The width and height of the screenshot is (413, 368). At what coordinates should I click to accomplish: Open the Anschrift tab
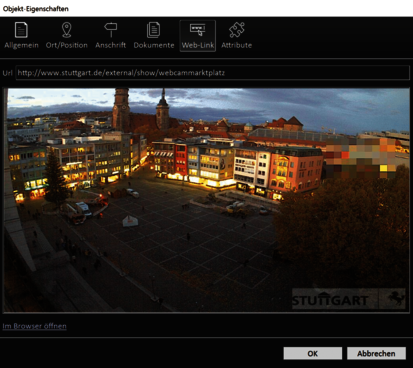pos(111,36)
